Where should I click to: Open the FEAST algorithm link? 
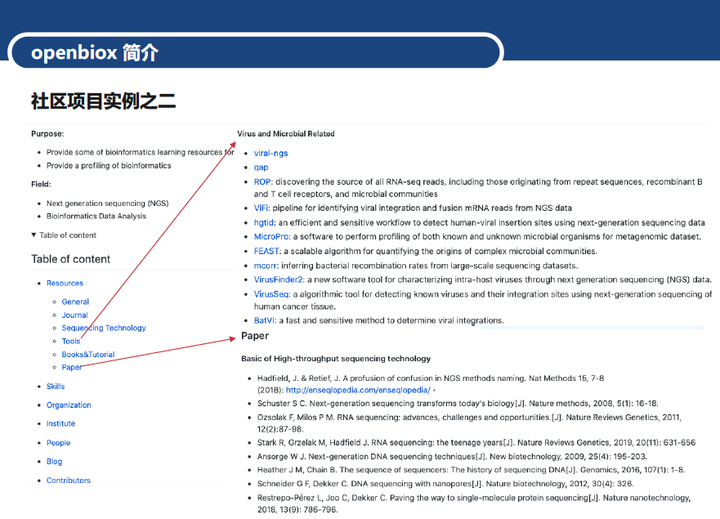pyautogui.click(x=266, y=251)
